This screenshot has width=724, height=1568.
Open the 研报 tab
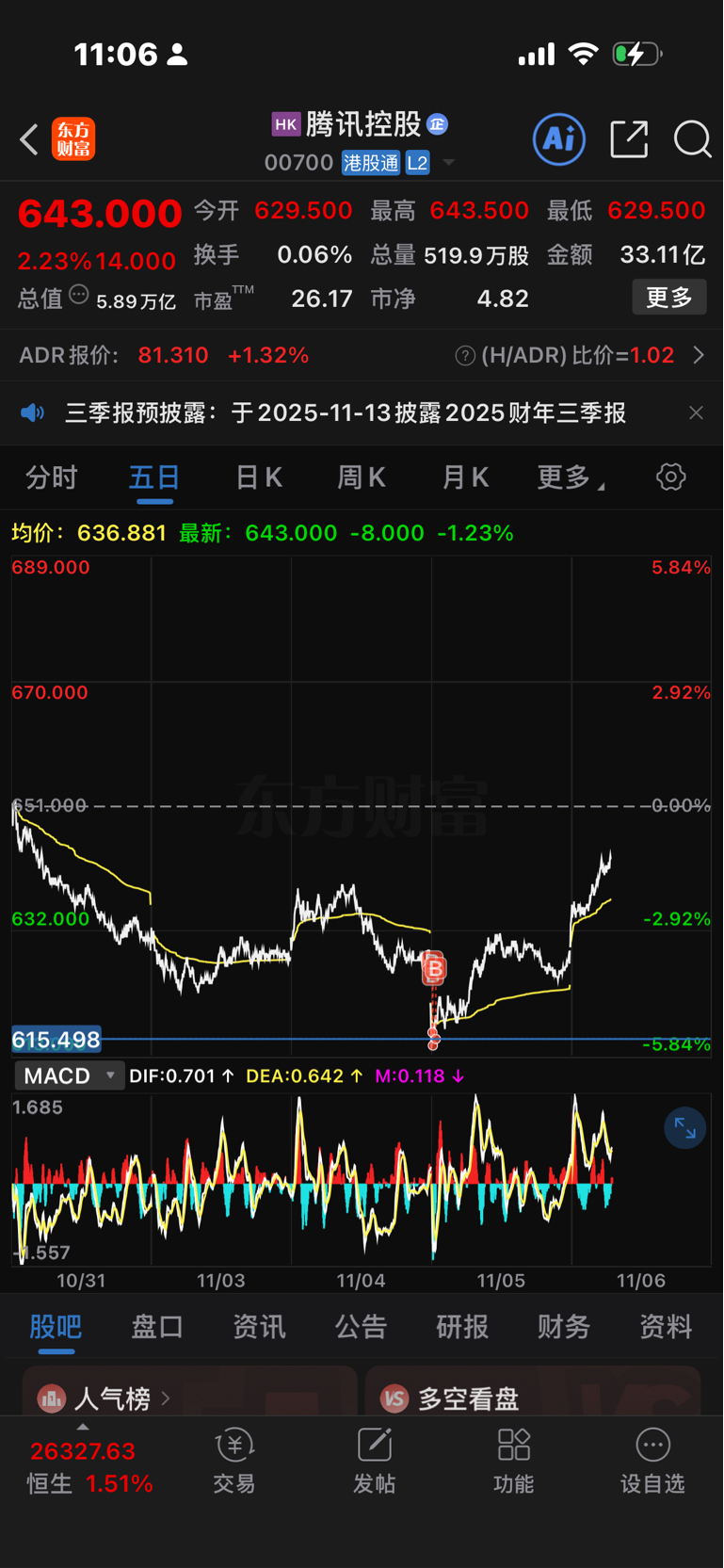click(462, 1326)
